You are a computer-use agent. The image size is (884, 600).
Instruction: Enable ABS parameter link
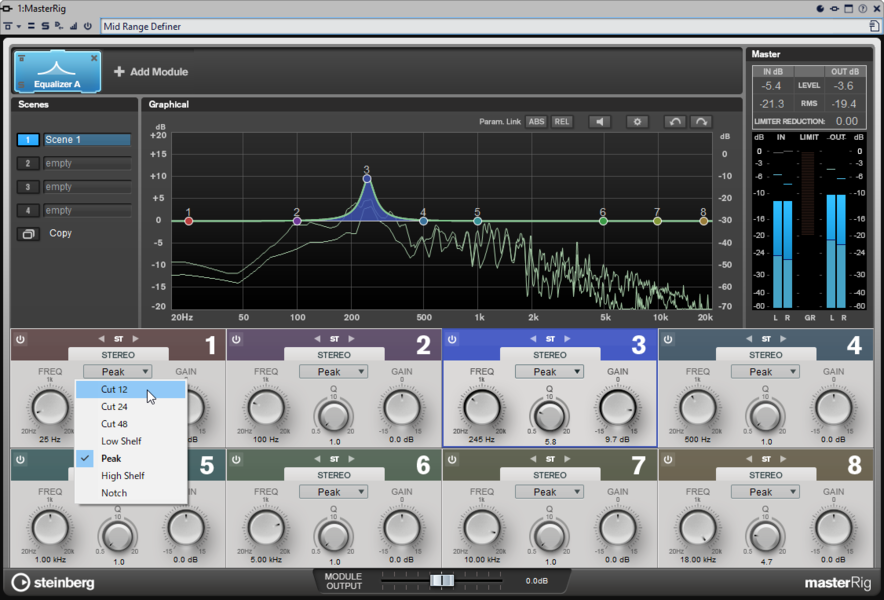pos(536,122)
